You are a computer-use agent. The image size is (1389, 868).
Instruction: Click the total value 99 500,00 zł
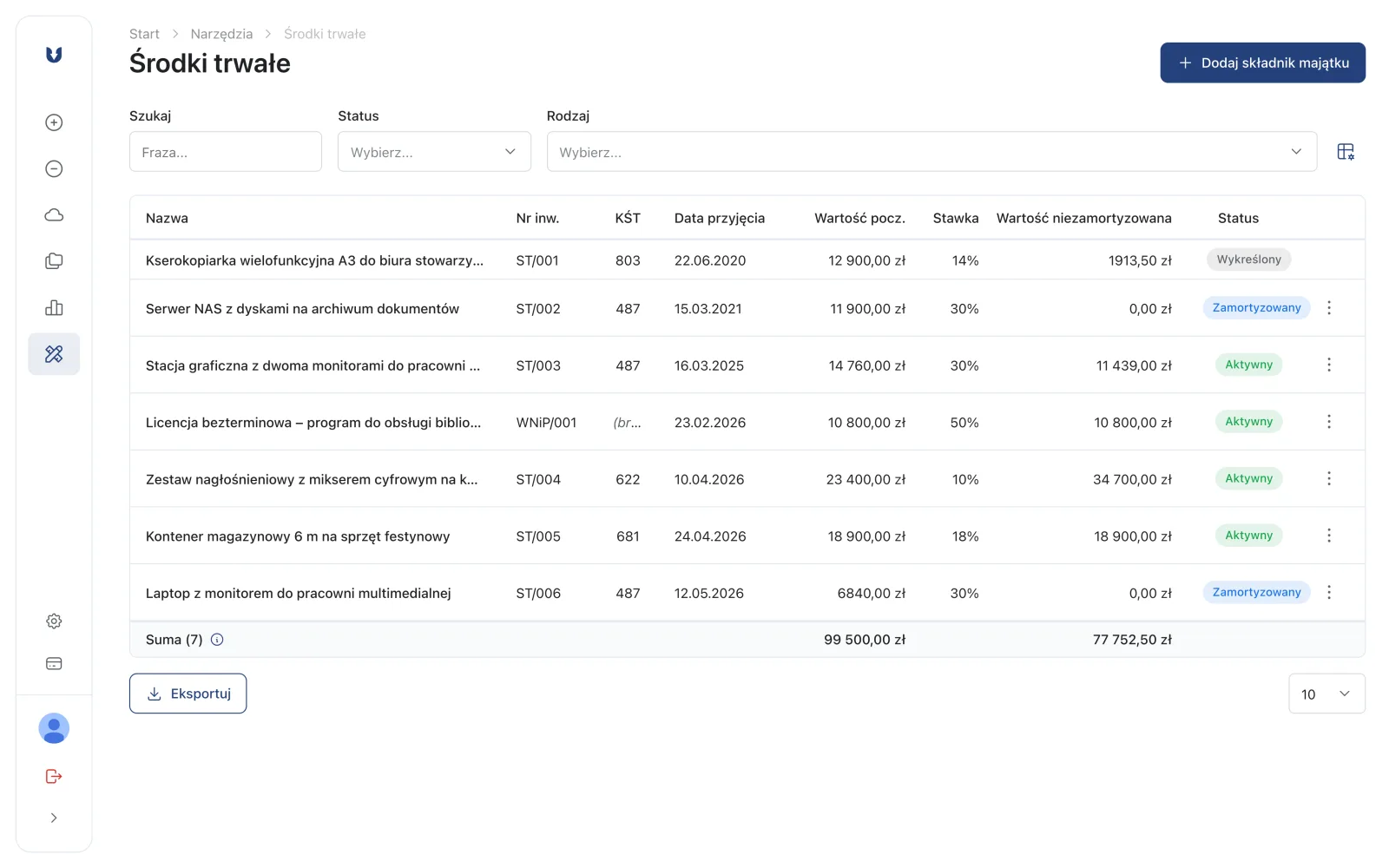tap(865, 640)
